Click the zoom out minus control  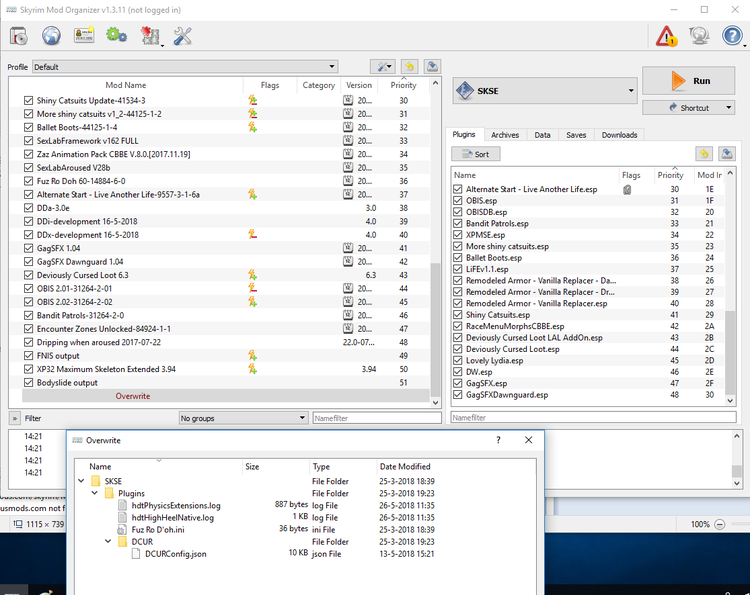[719, 524]
